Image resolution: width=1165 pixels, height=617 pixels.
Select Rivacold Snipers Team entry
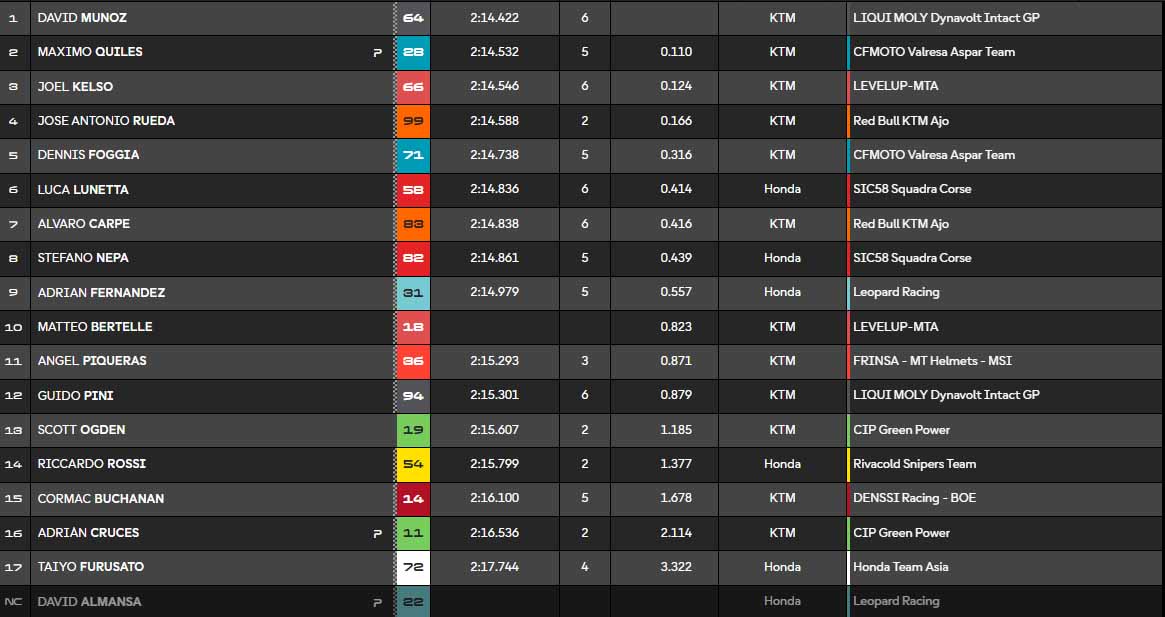[x=914, y=464]
